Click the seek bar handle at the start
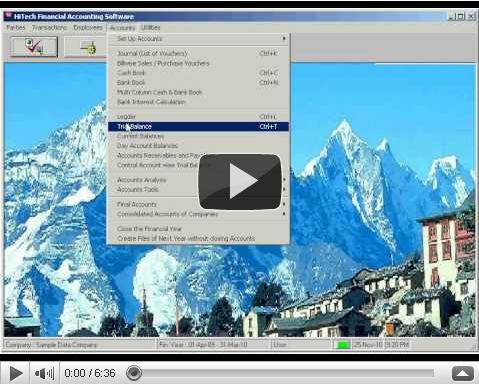479x384 pixels. pyautogui.click(x=134, y=373)
